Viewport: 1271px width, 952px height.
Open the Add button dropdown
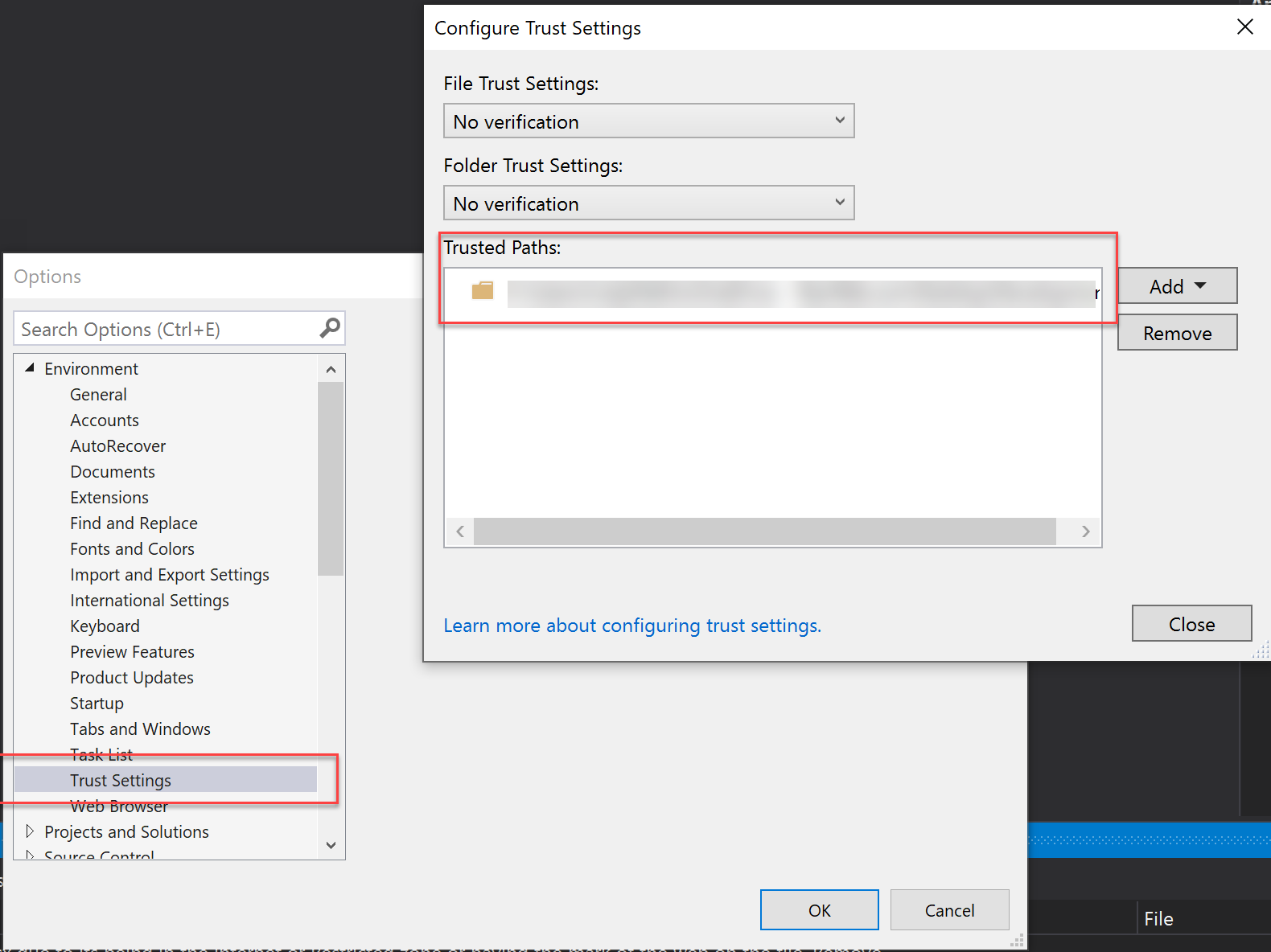1177,286
